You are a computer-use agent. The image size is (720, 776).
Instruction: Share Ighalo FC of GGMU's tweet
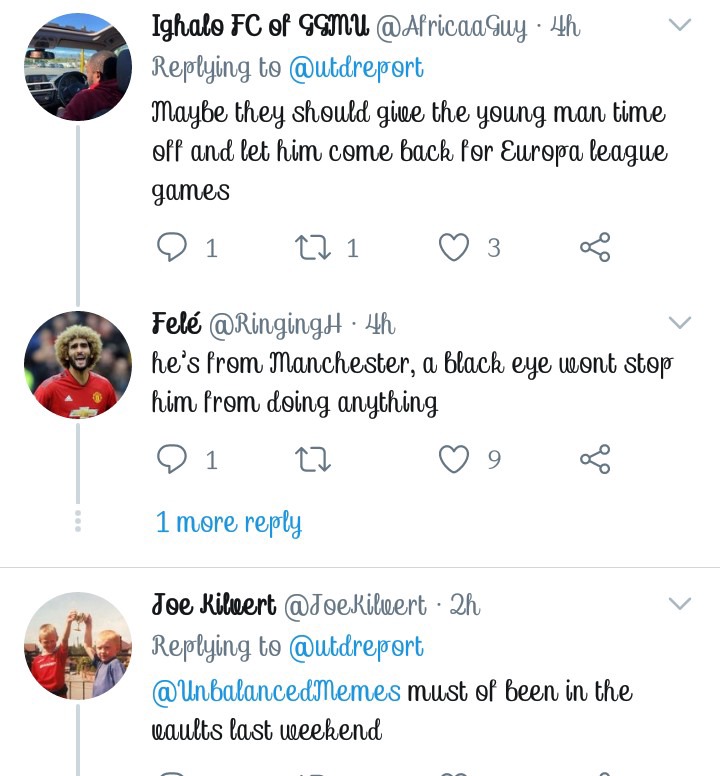point(595,247)
